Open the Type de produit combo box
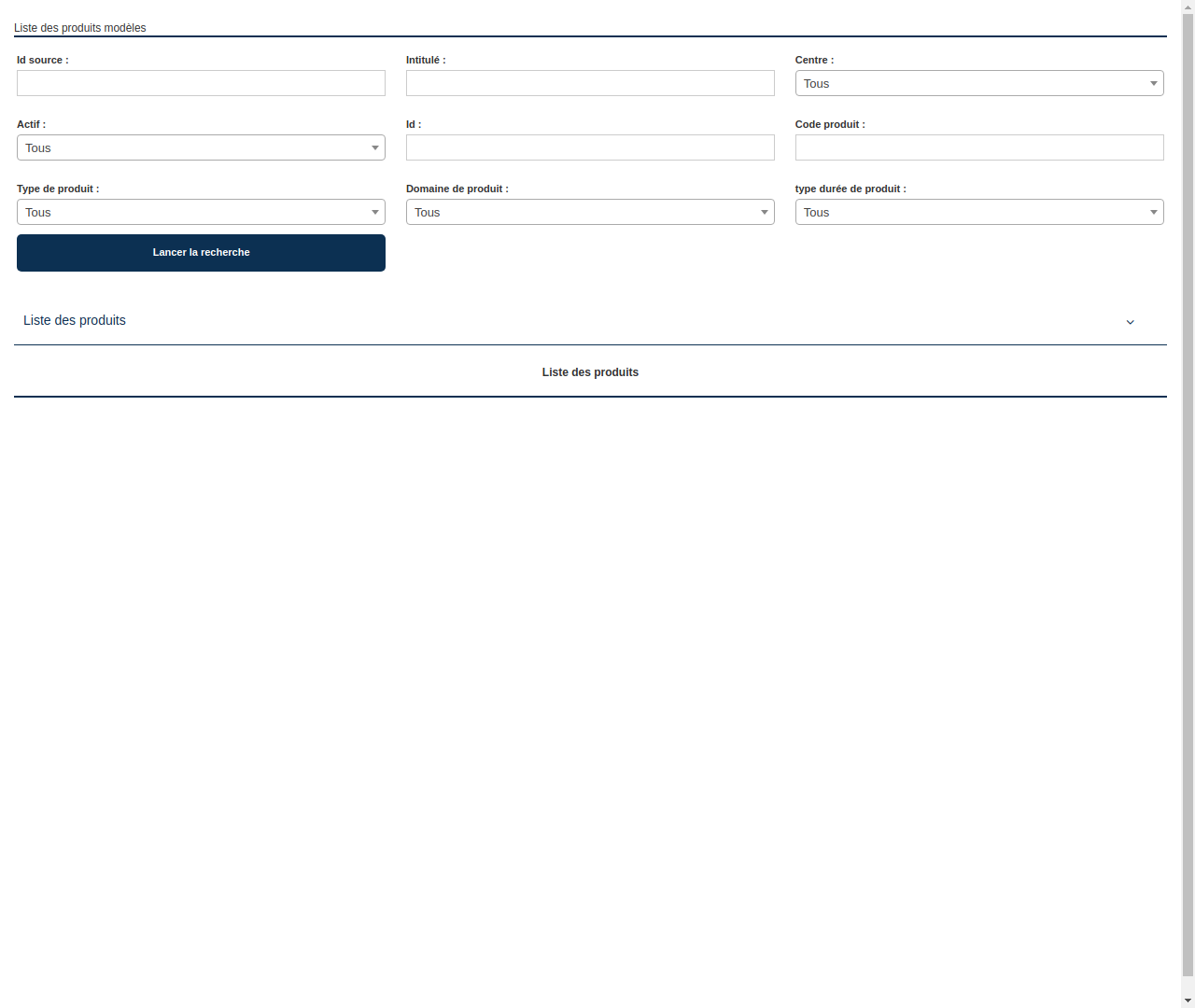 (x=201, y=212)
